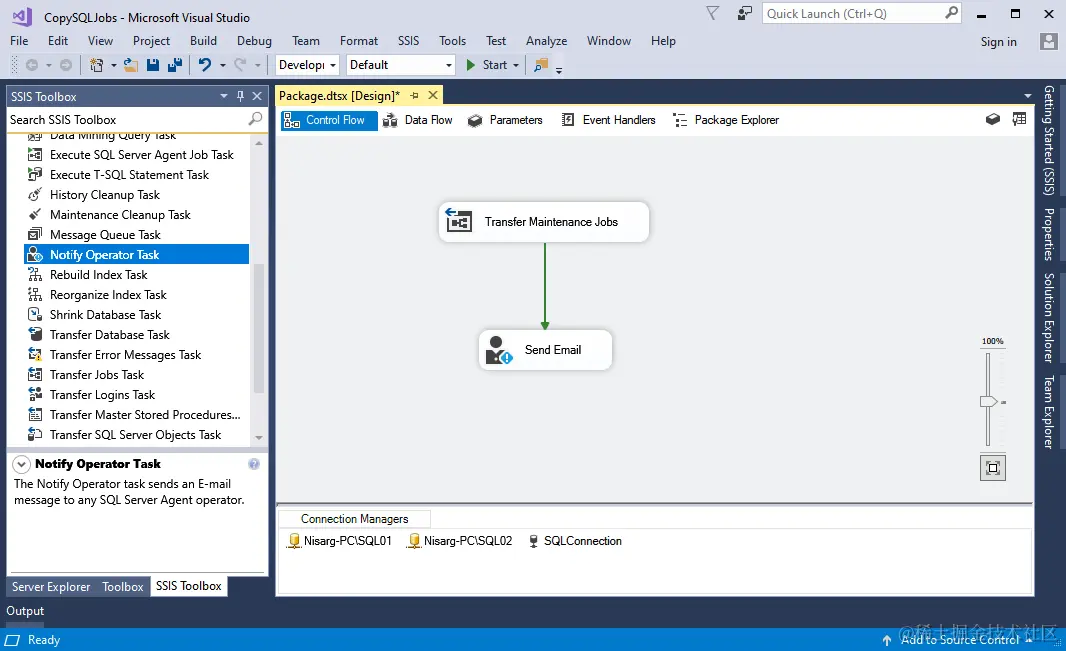Click the Start debugging button
The width and height of the screenshot is (1066, 651).
486,65
